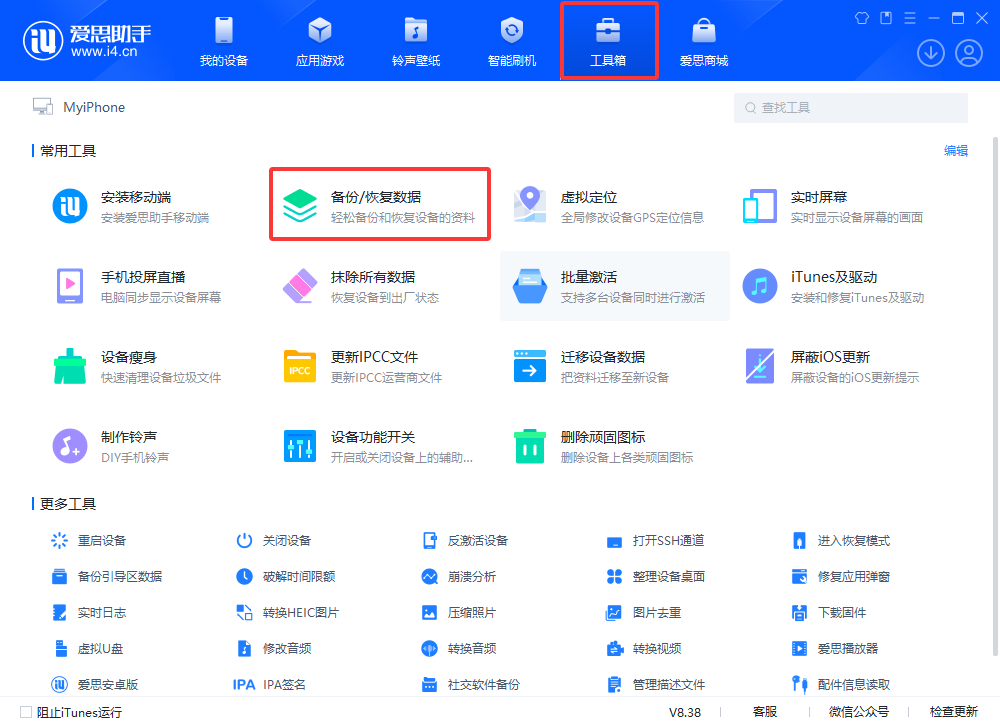Click the 检查更新 button
This screenshot has height=727, width=1000.
click(952, 712)
